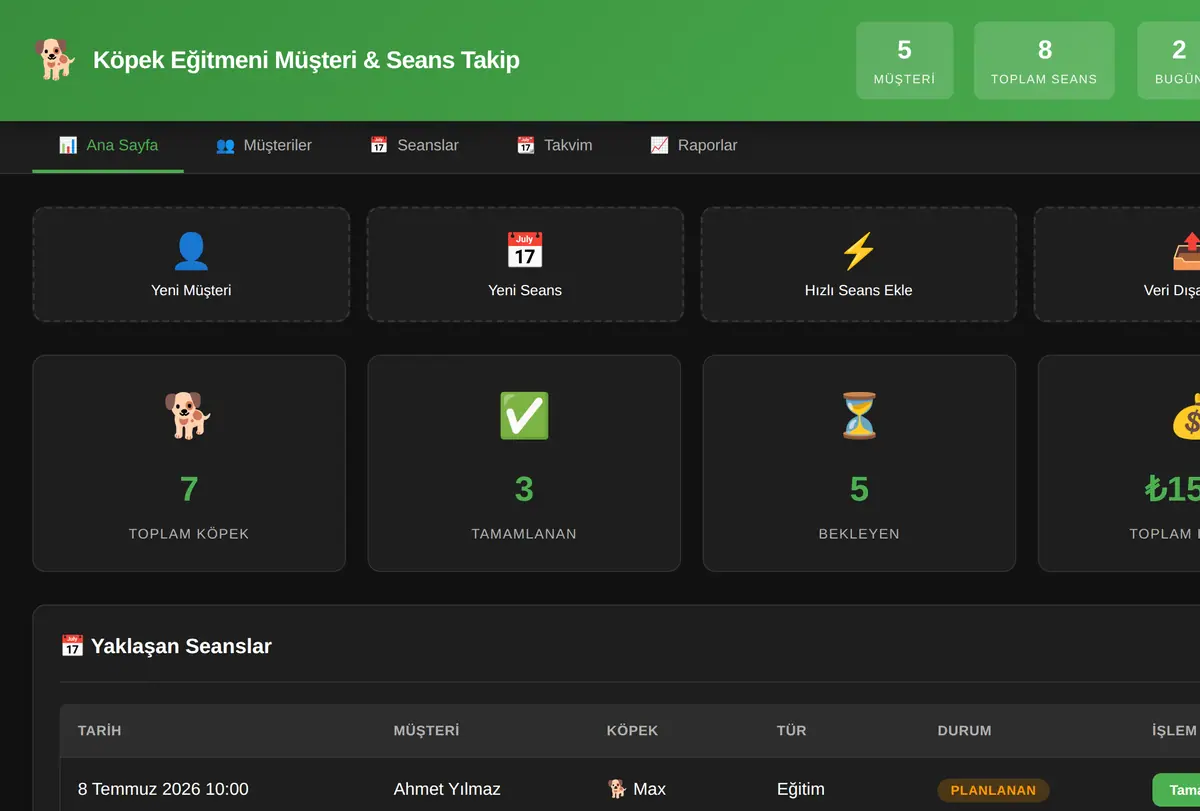Open the Ana Sayfa tab

click(108, 145)
